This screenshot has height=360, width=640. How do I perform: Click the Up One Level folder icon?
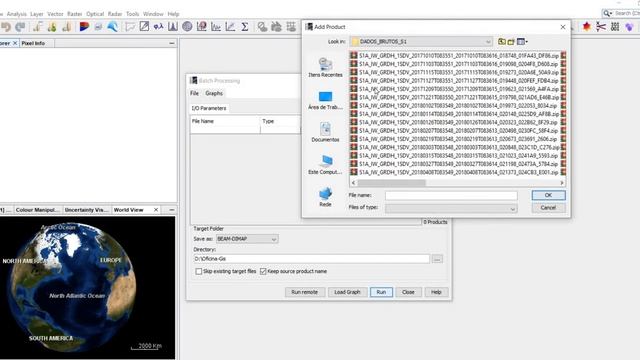point(502,42)
